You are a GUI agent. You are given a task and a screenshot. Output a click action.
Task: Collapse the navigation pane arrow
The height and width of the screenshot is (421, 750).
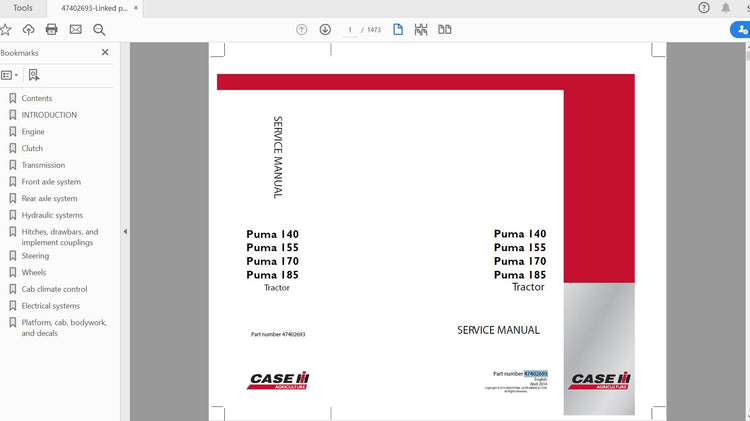[x=125, y=232]
